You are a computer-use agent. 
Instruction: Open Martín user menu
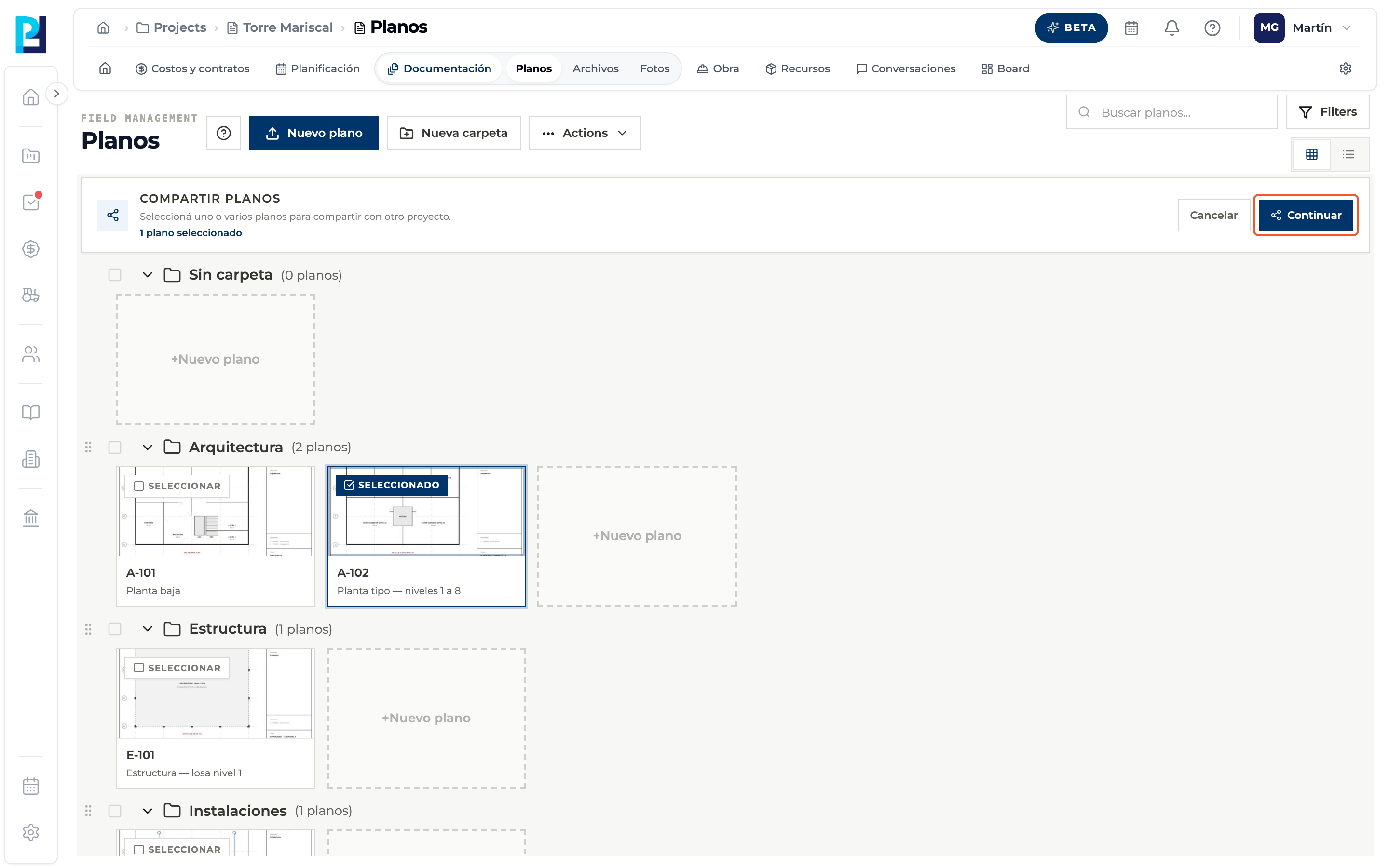(x=1303, y=27)
